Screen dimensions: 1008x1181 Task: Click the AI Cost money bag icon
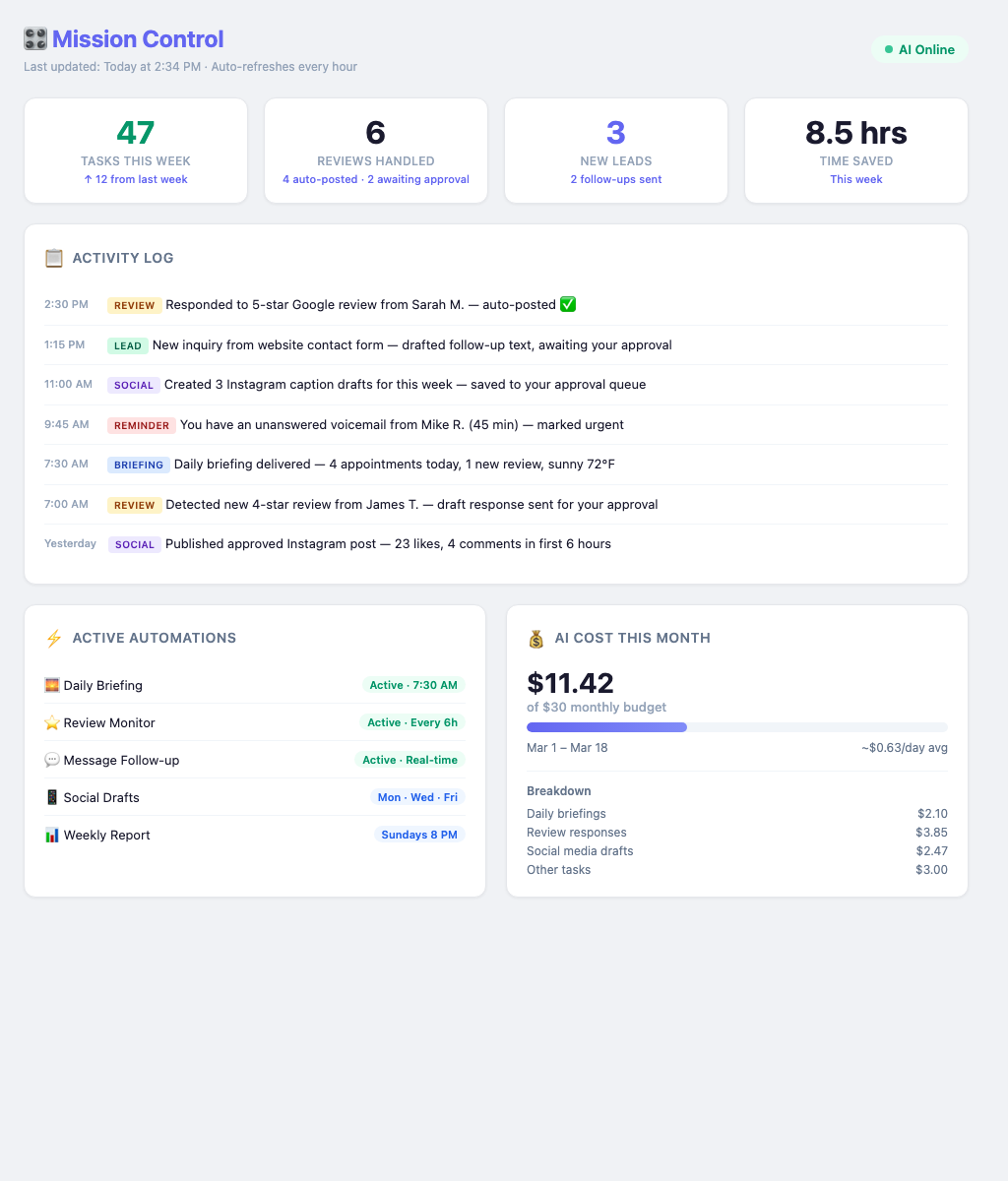pos(535,638)
